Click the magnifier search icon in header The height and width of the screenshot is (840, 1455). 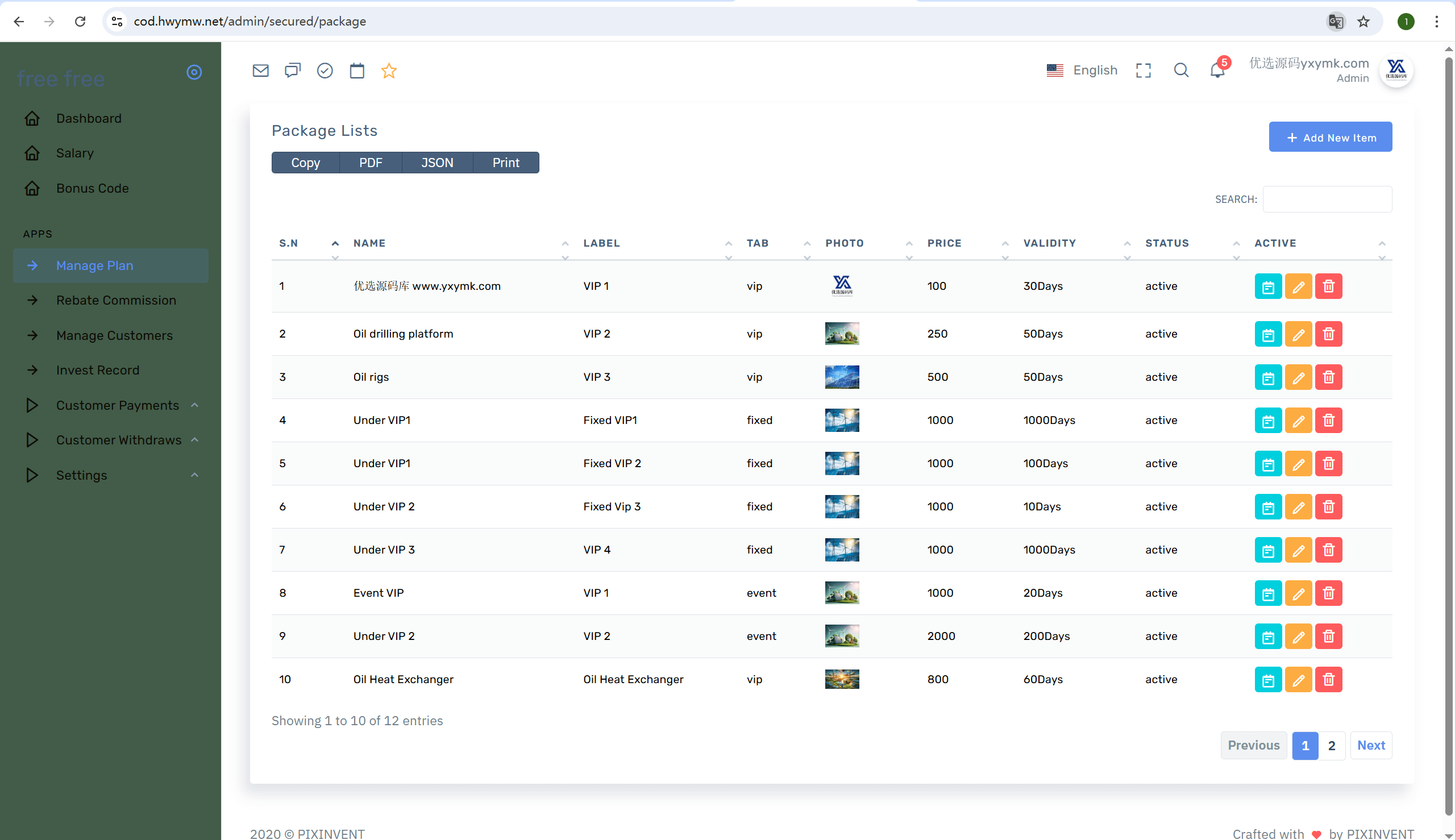[1181, 70]
